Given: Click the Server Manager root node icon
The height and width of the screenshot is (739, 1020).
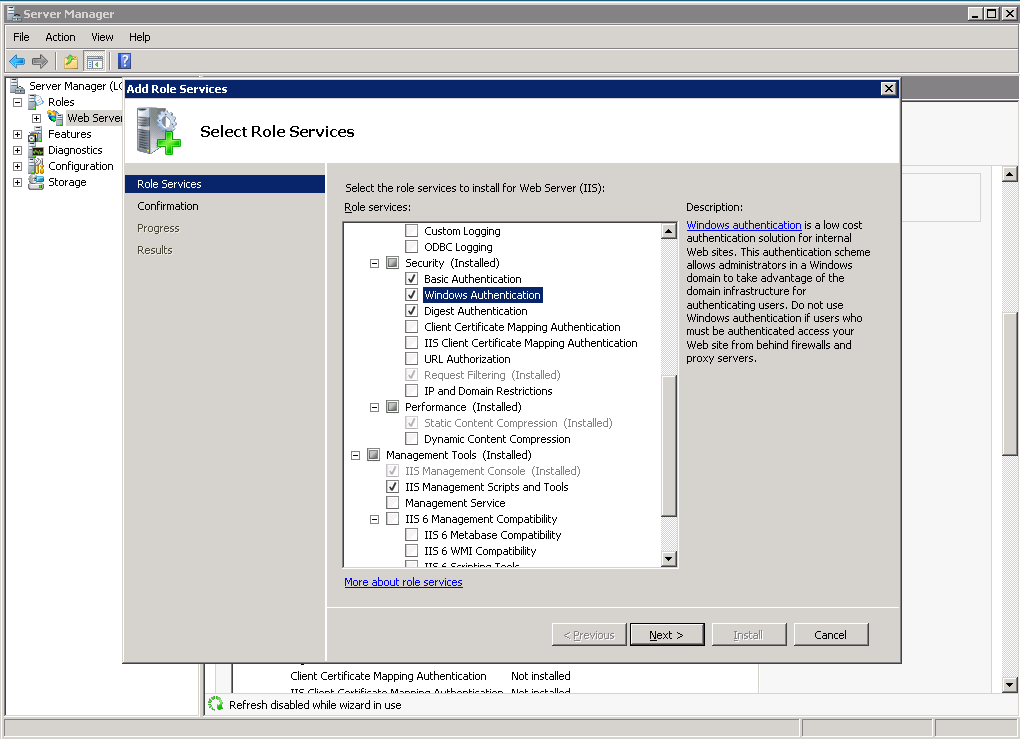Looking at the screenshot, I should (x=17, y=86).
